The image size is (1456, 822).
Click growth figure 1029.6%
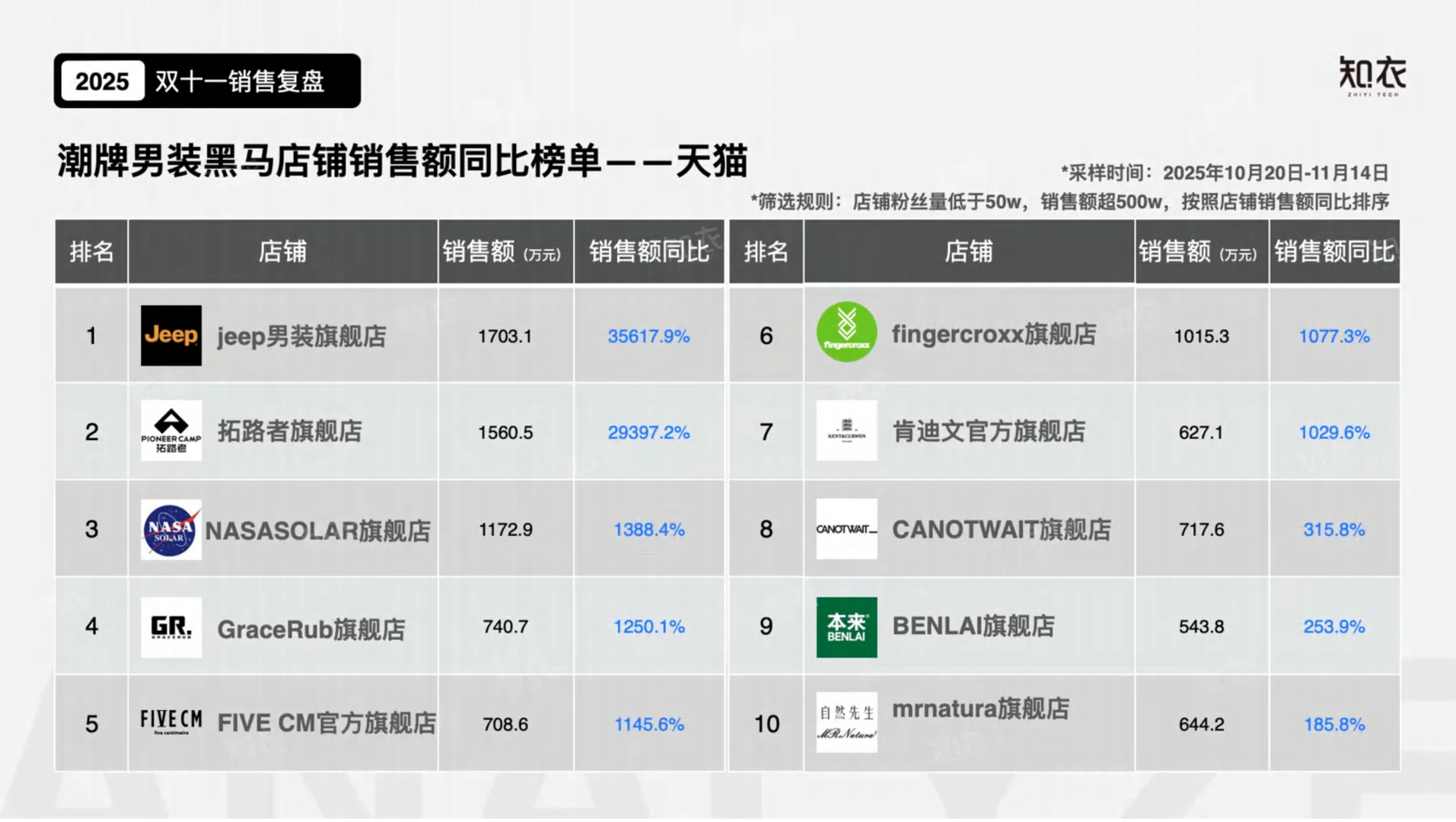pyautogui.click(x=1334, y=432)
